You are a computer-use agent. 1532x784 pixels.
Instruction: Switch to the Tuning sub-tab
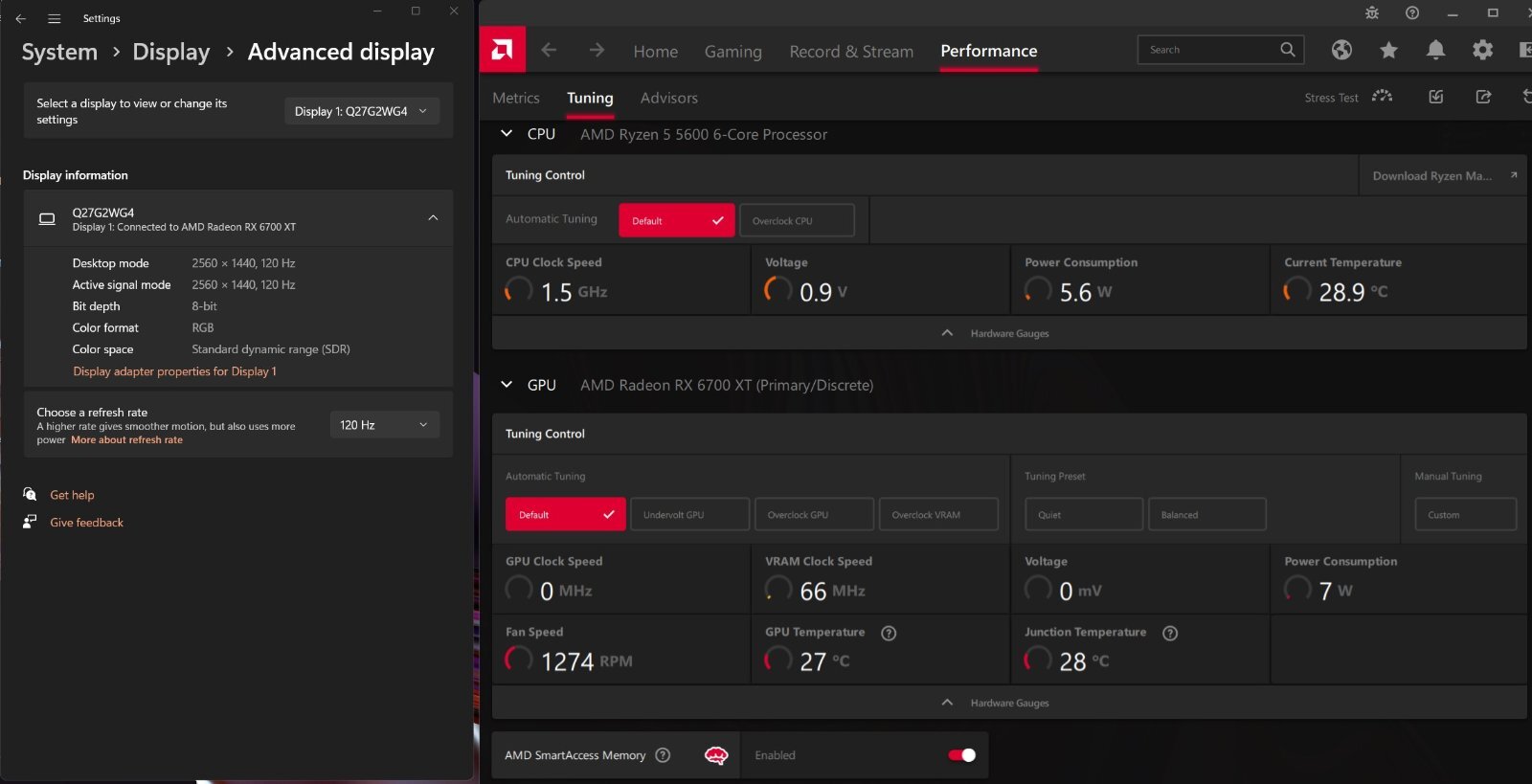click(x=590, y=98)
